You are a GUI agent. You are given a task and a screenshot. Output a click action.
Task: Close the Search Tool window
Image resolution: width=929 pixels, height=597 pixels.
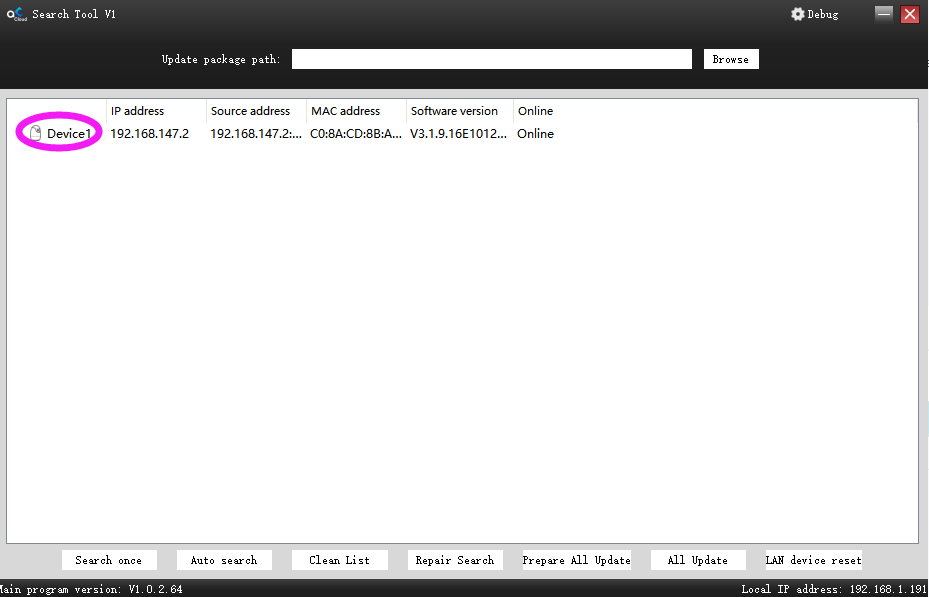(x=909, y=14)
